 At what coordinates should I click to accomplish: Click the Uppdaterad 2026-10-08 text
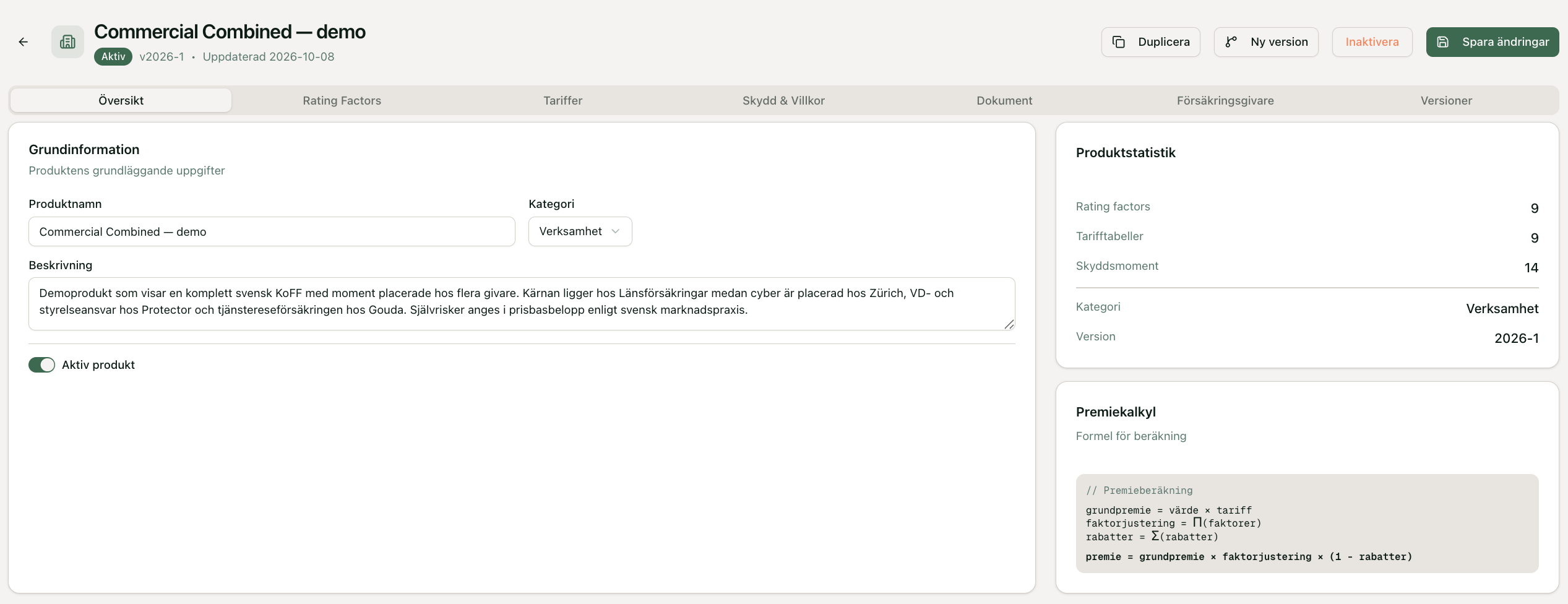point(269,57)
